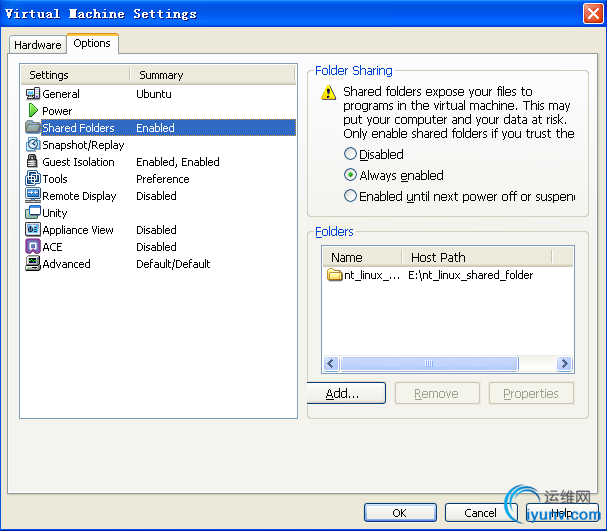Click the Preference summary value
This screenshot has width=607, height=531.
(163, 179)
